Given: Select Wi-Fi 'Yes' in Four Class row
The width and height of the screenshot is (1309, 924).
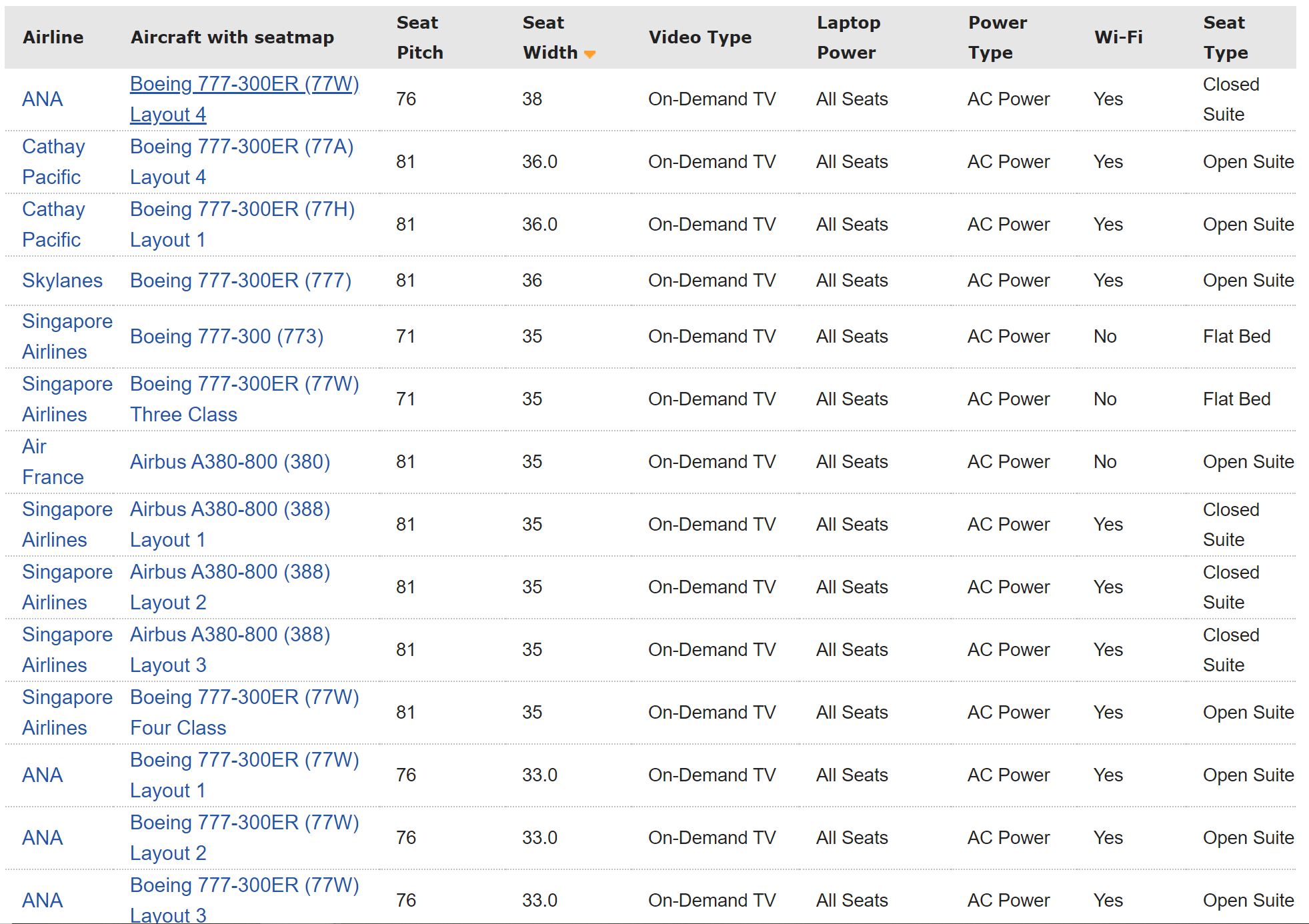Looking at the screenshot, I should pos(1108,713).
